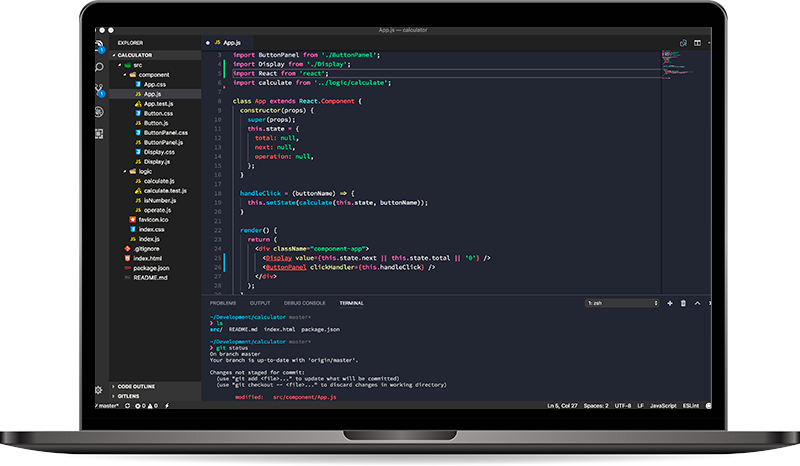This screenshot has width=800, height=466.
Task: Open Button.css file
Action: tap(155, 113)
